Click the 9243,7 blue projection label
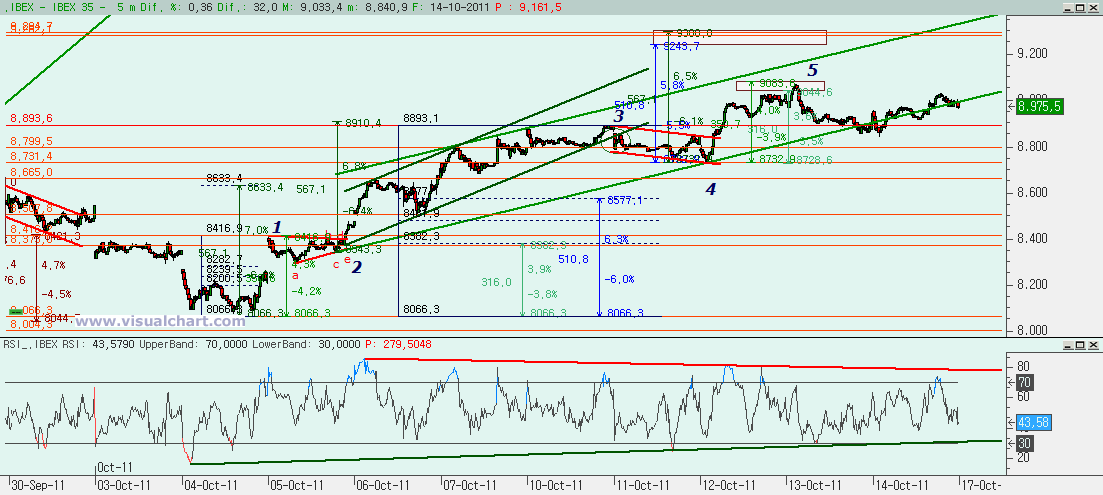Viewport: 1103px width, 495px height. click(x=682, y=46)
